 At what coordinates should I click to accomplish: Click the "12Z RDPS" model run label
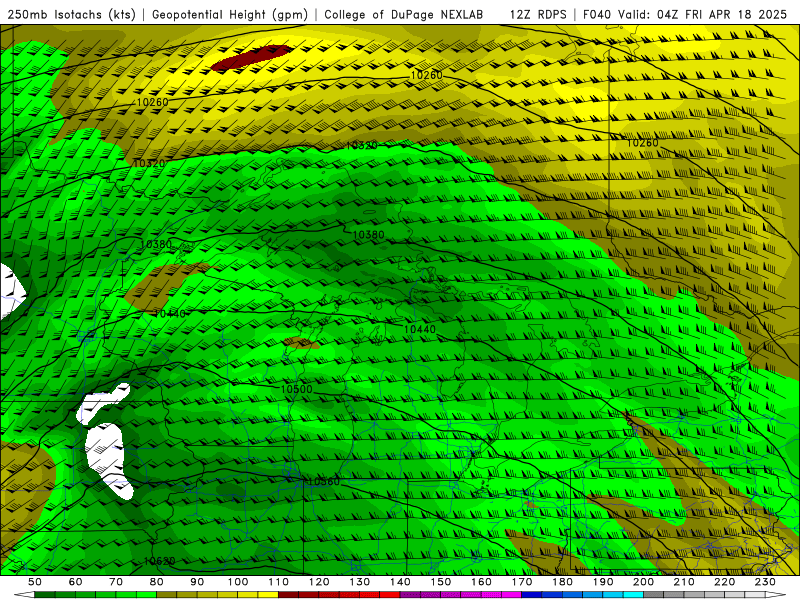pos(538,15)
